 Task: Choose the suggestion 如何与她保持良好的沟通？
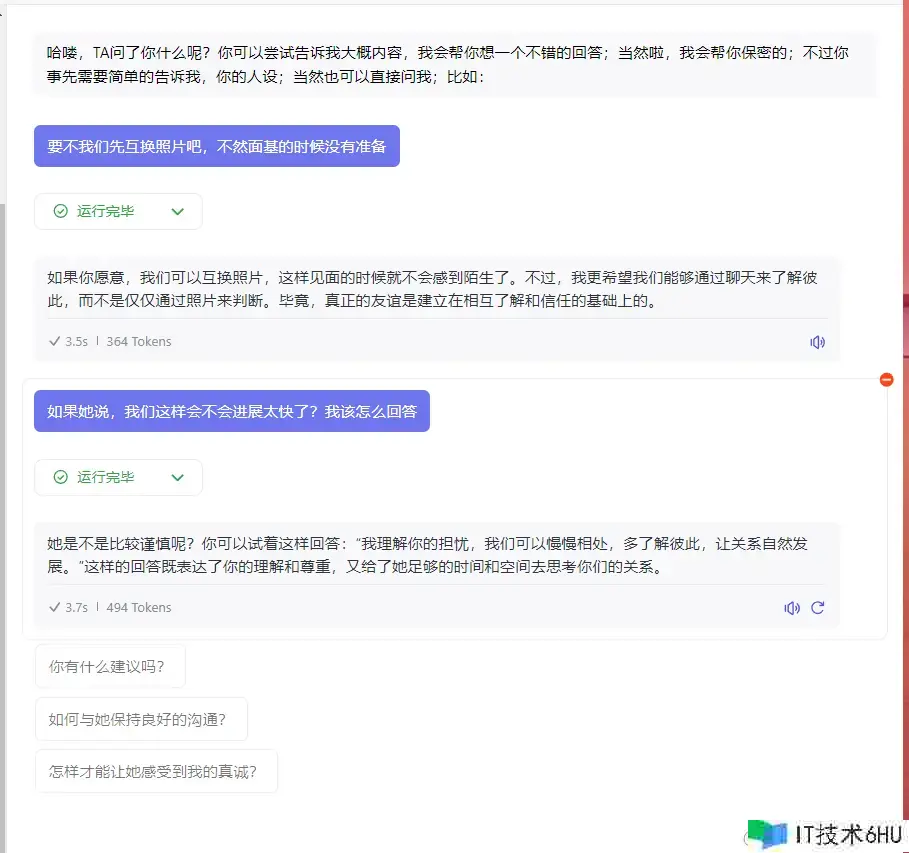tap(141, 719)
